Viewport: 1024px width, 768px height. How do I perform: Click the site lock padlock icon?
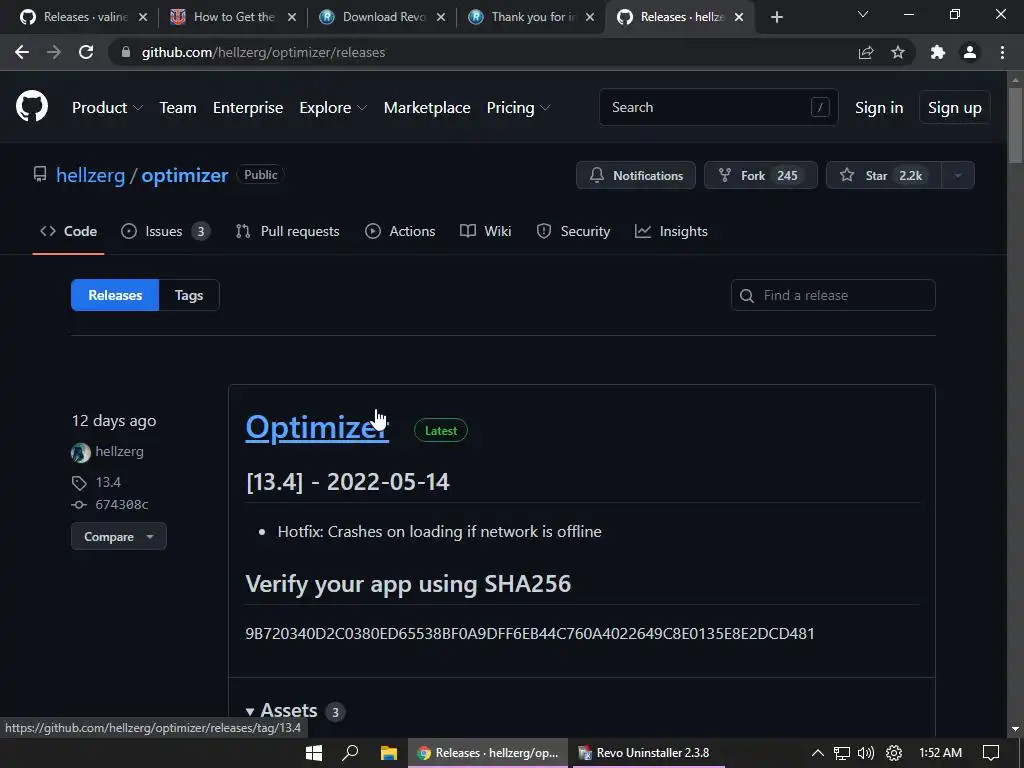[x=126, y=52]
